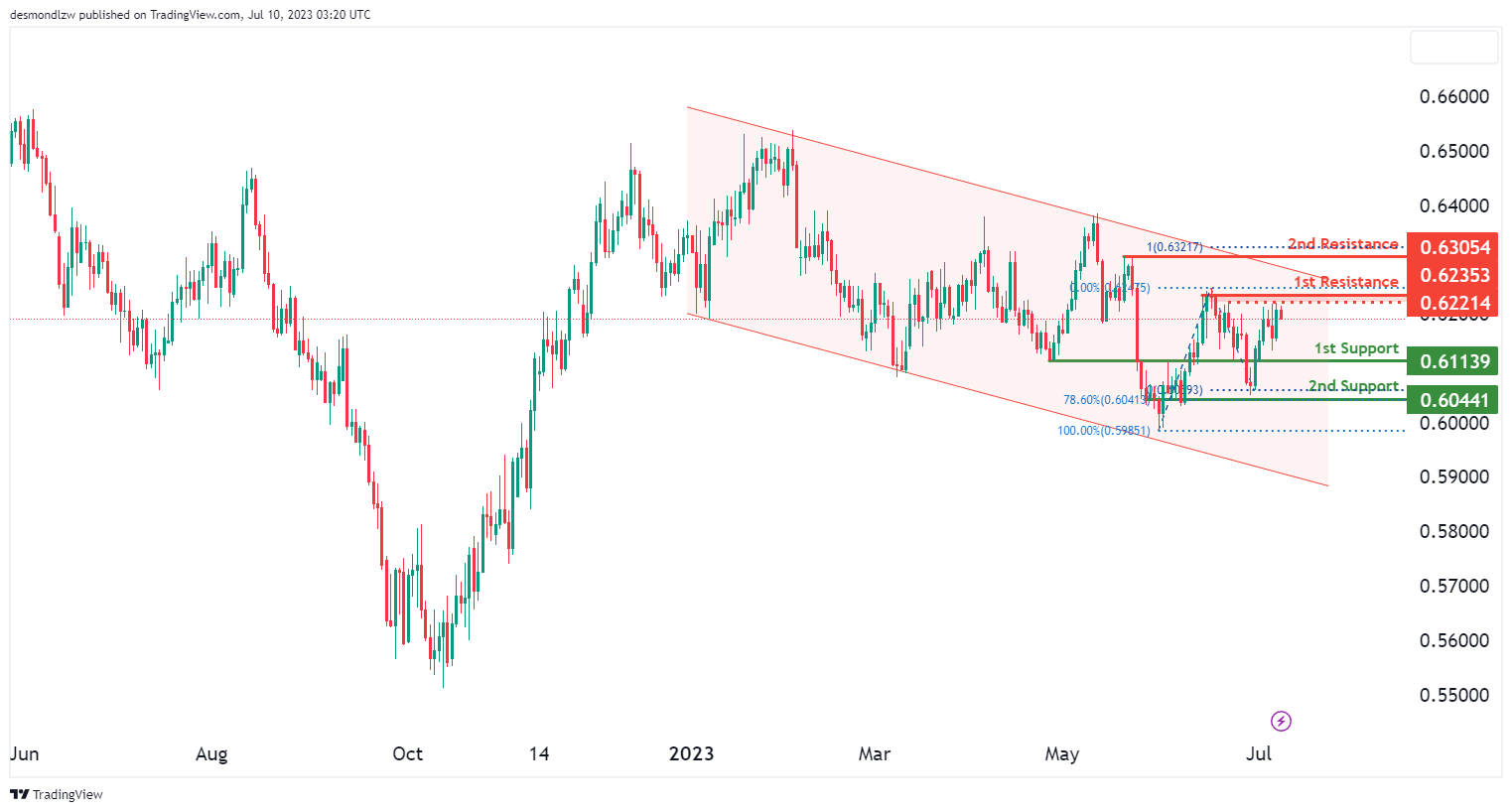Viewport: 1512px width, 812px height.
Task: Select the "2nd Support" annotation
Action: coord(1353,386)
